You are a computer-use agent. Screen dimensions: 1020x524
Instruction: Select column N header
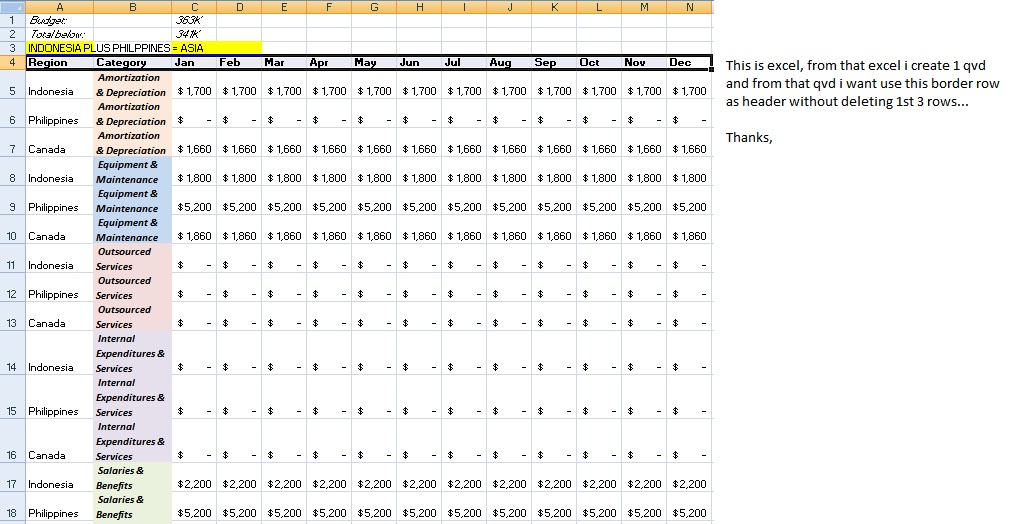[x=690, y=7]
